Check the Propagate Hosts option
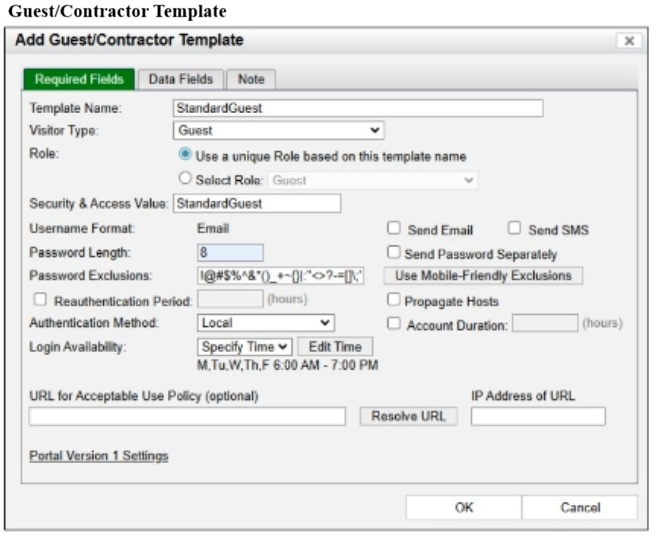 (x=395, y=299)
